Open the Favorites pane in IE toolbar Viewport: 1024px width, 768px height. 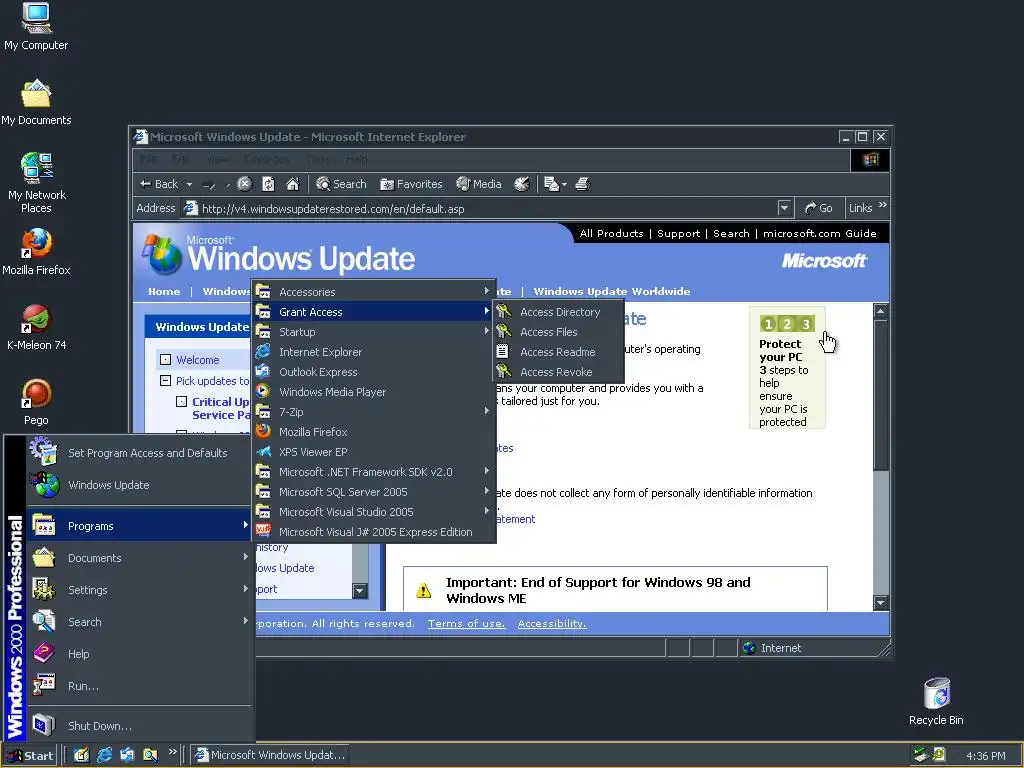[411, 184]
